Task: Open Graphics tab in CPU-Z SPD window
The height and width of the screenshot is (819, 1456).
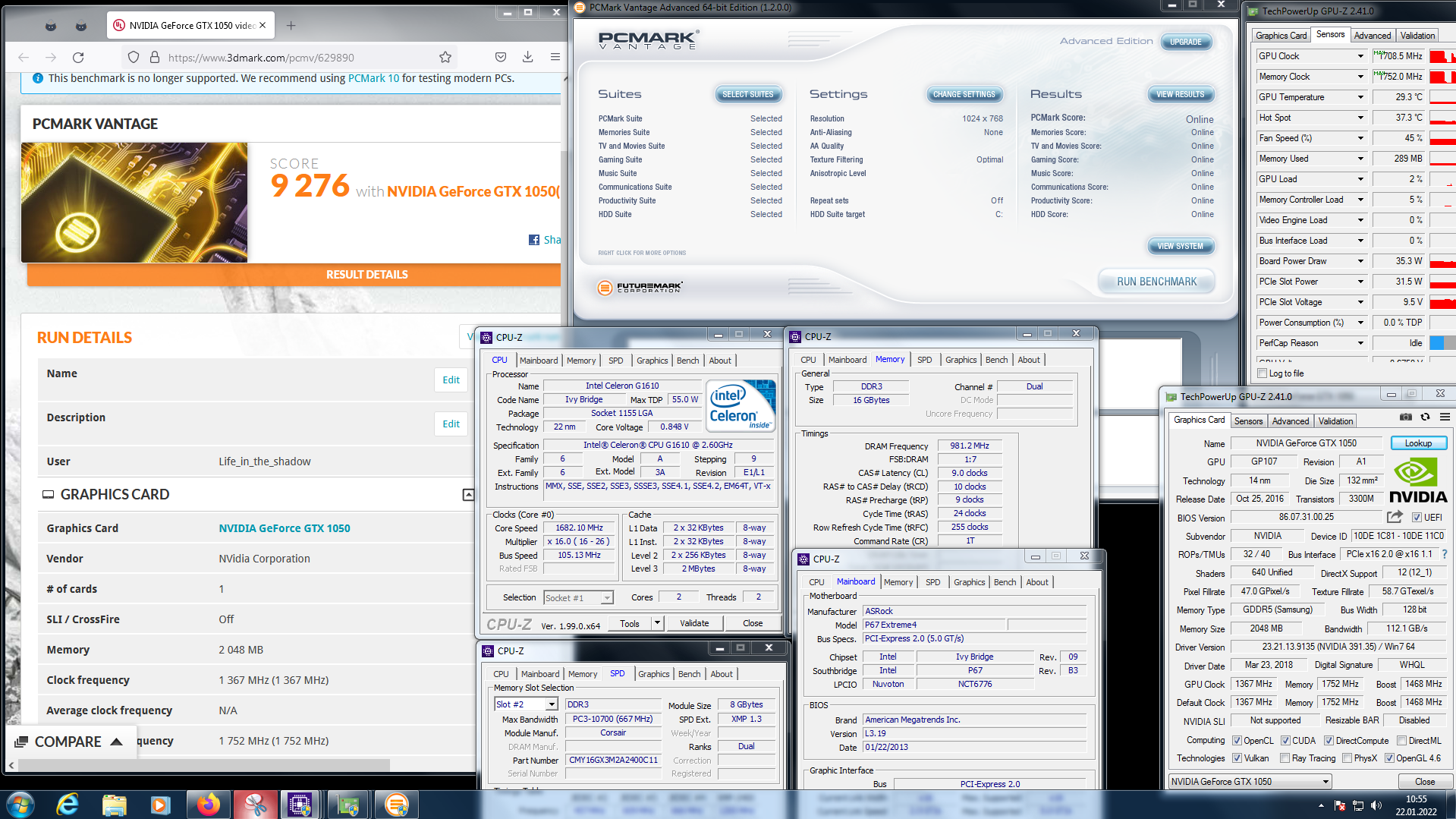Action: 653,674
